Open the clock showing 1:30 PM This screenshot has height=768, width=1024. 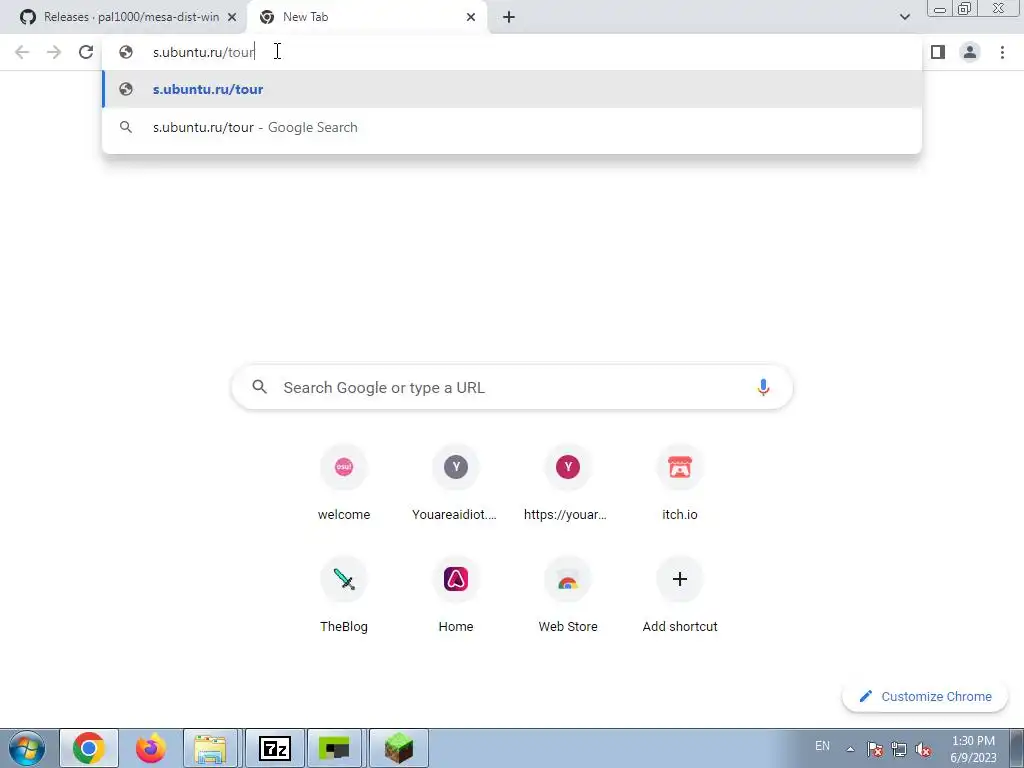click(973, 749)
